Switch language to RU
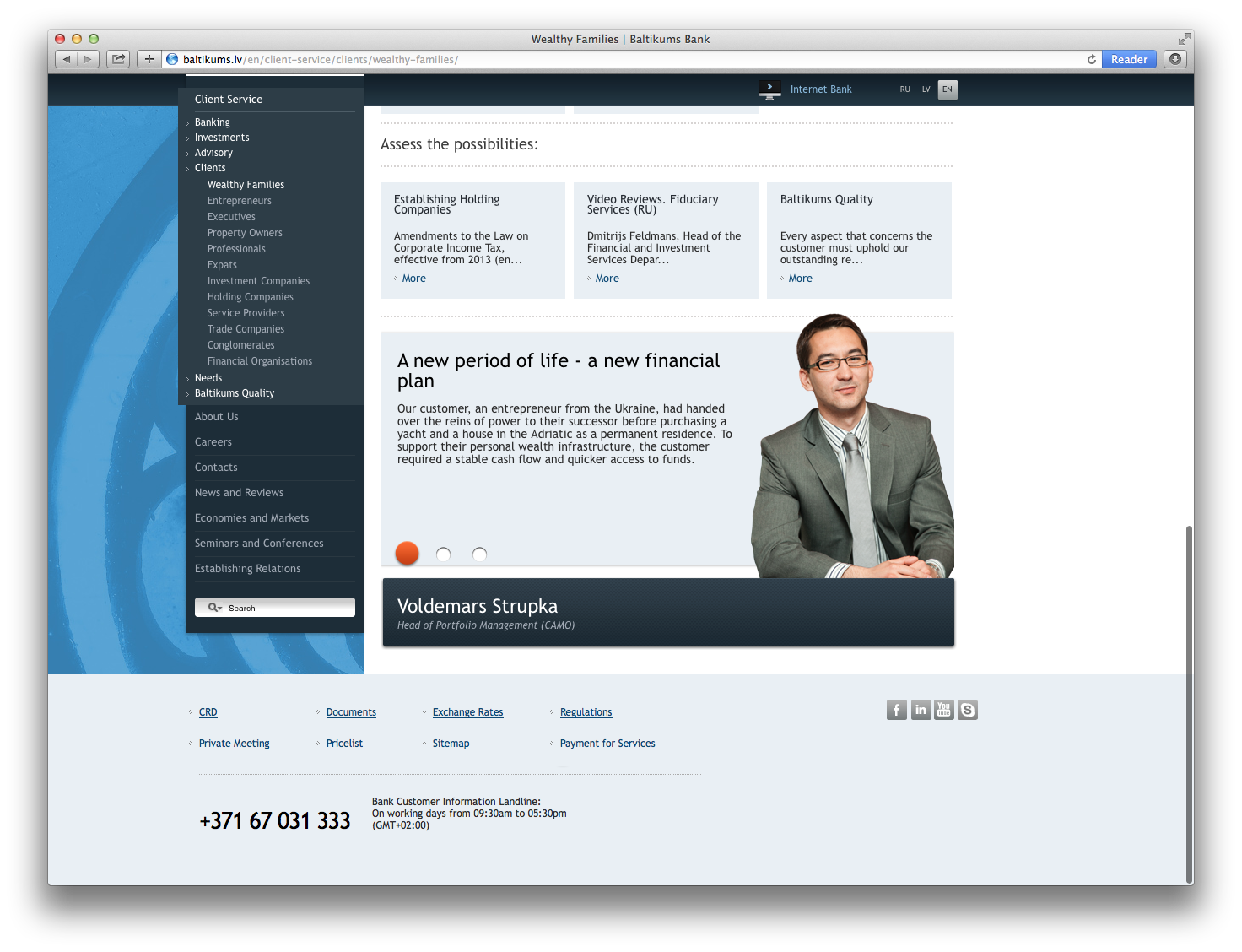 [905, 89]
